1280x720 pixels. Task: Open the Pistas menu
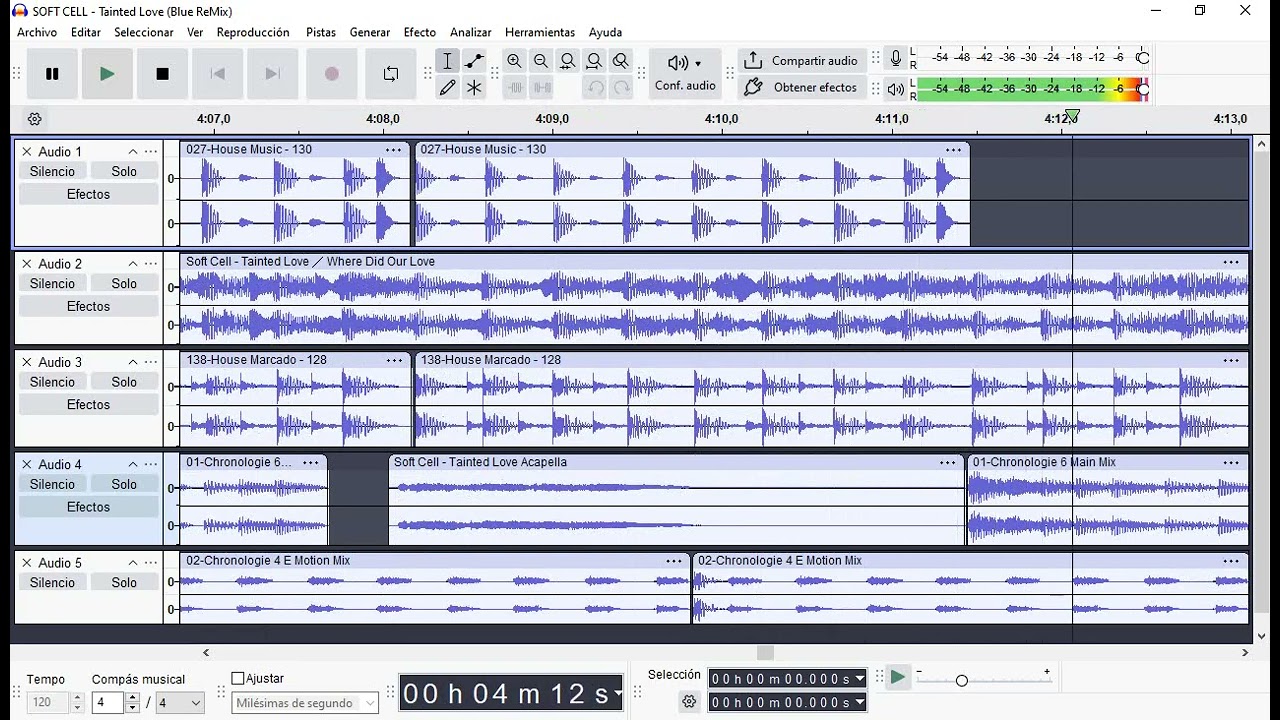(x=321, y=32)
